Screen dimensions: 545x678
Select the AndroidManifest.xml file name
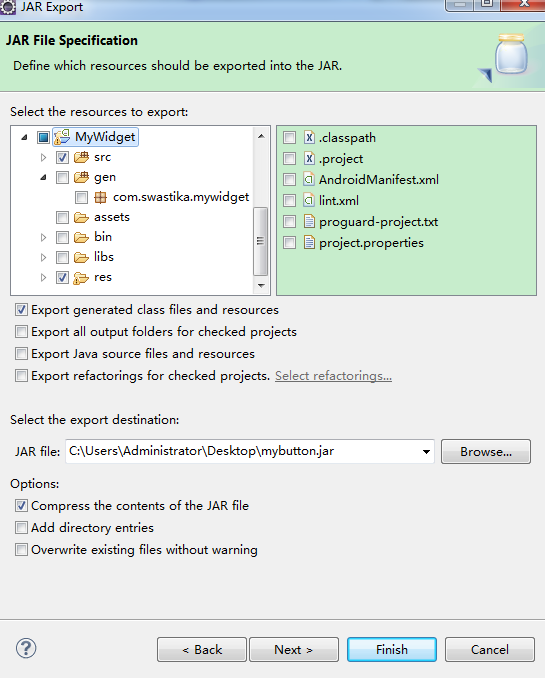click(x=378, y=179)
